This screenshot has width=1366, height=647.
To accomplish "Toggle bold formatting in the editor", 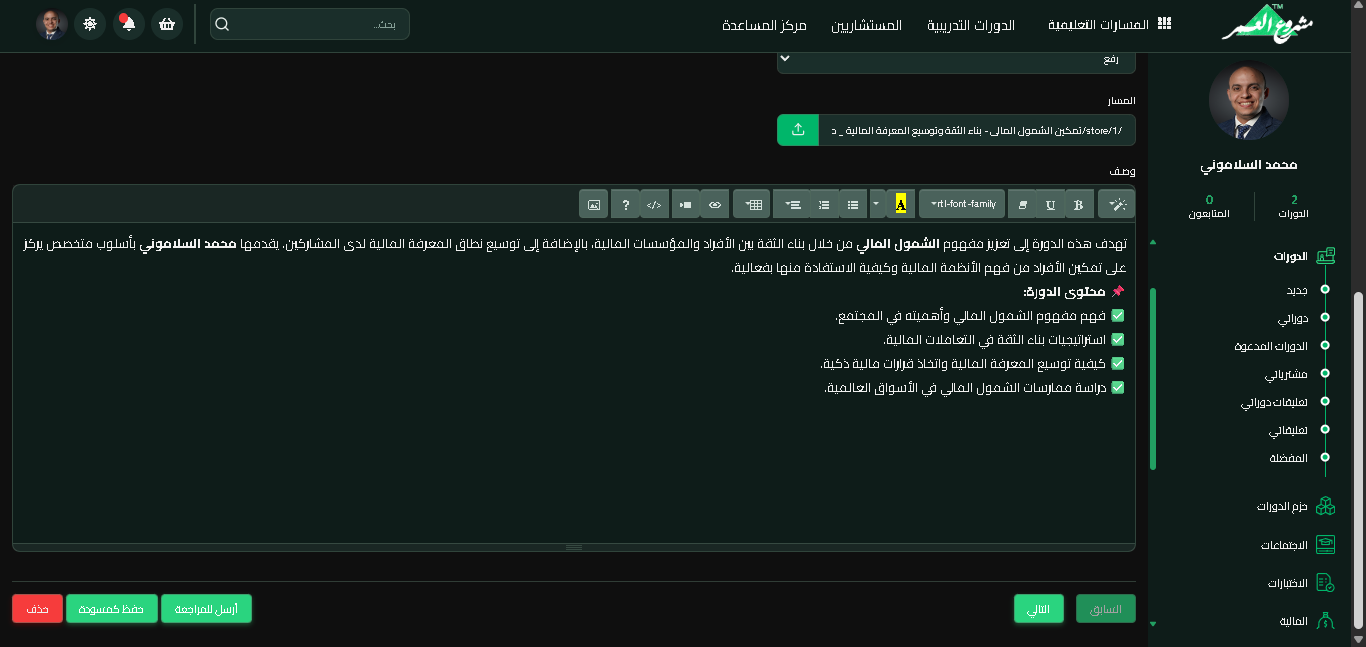I will [1079, 204].
